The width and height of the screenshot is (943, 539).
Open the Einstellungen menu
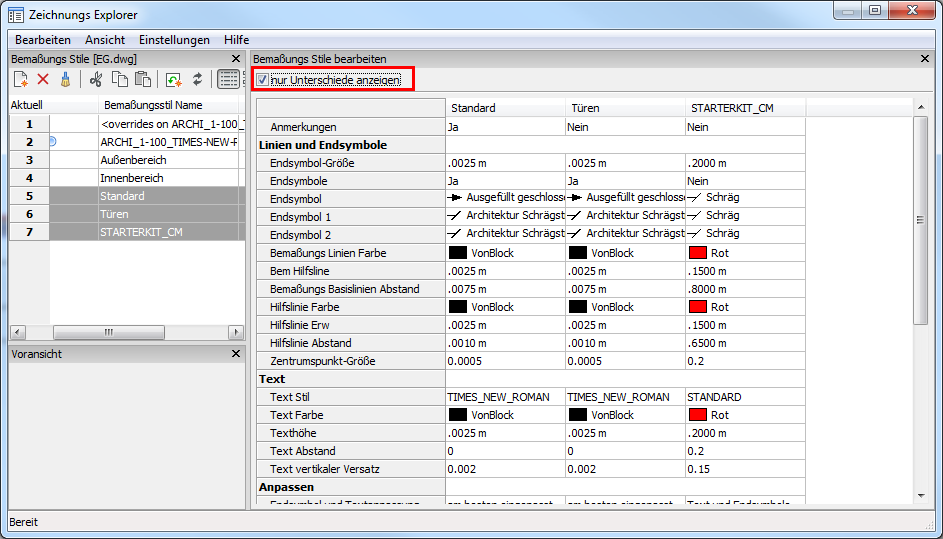(x=174, y=40)
